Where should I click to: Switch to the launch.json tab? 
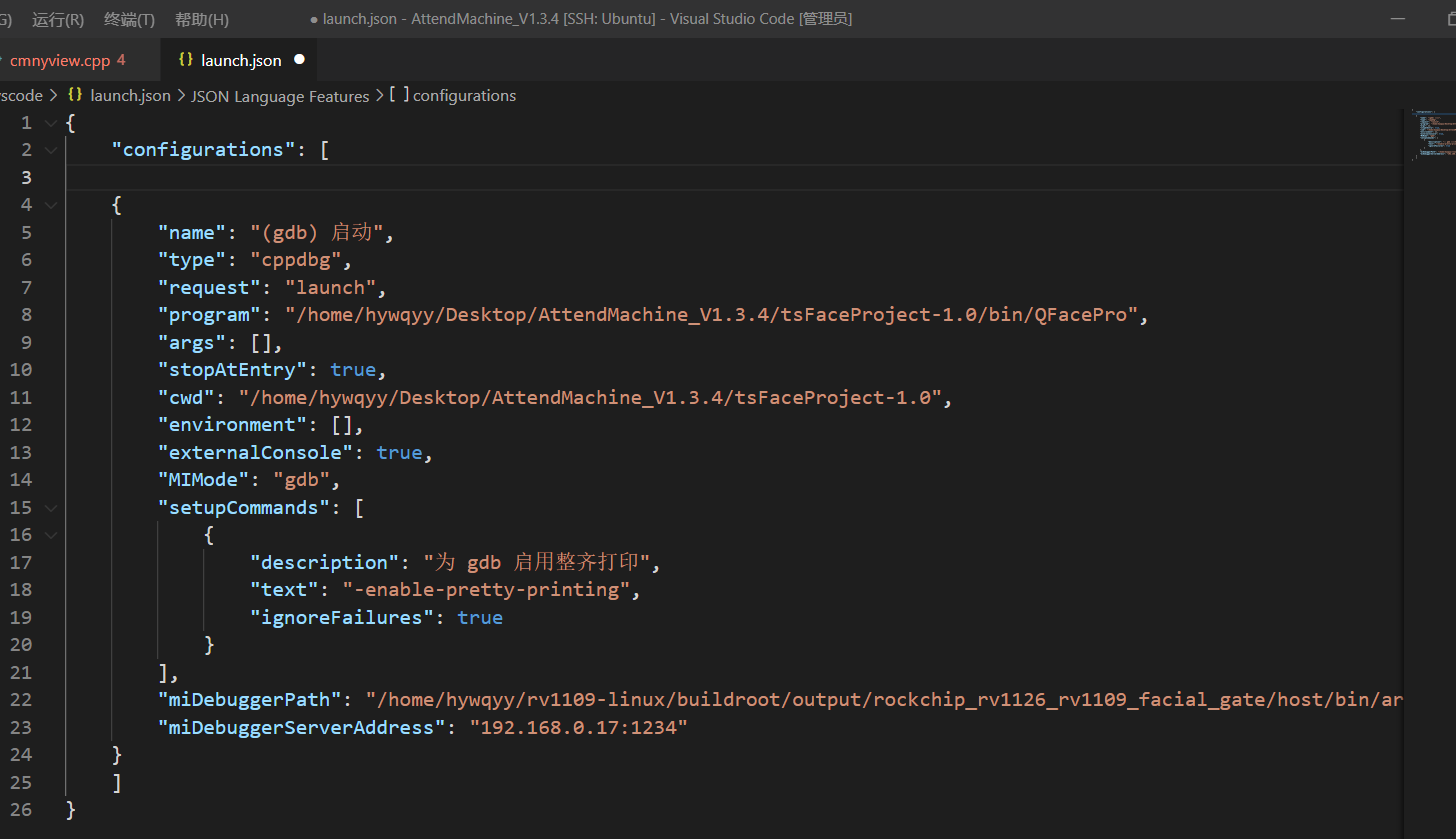pyautogui.click(x=241, y=60)
